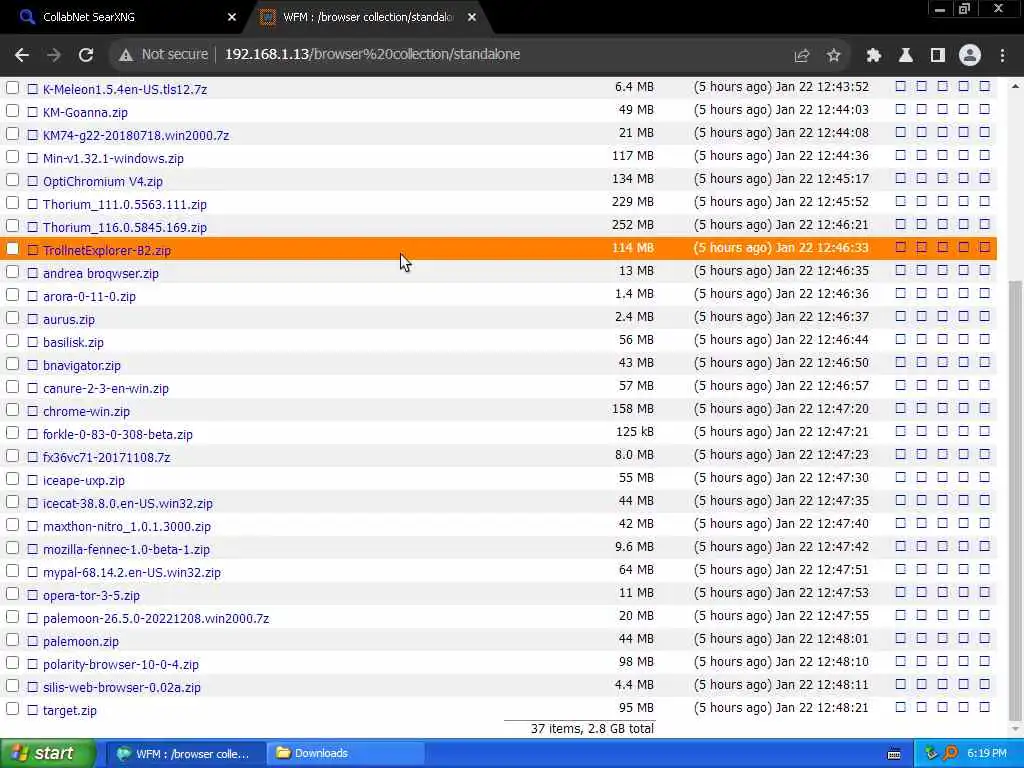
Task: Open the share page icon in address bar
Action: [x=802, y=56]
